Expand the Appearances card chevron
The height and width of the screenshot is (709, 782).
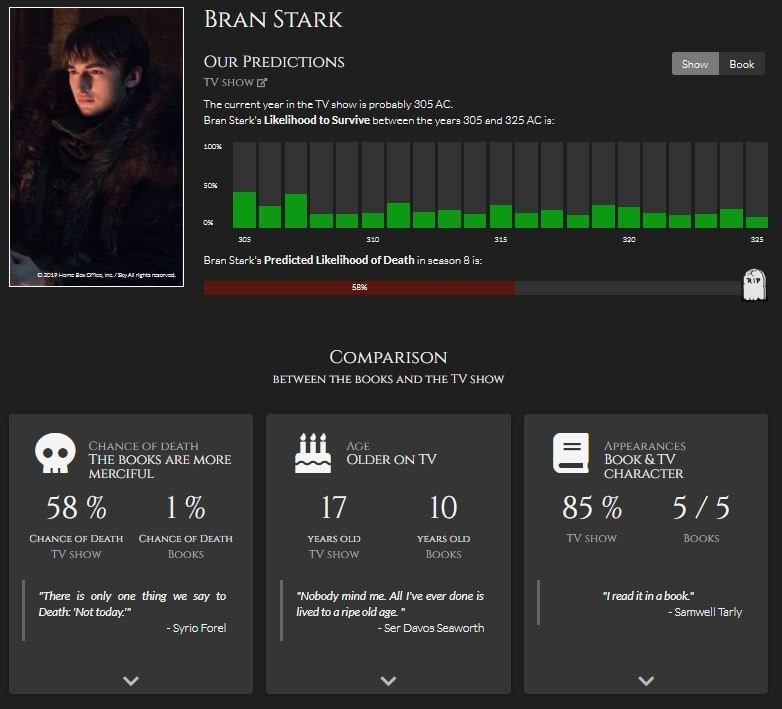[646, 681]
